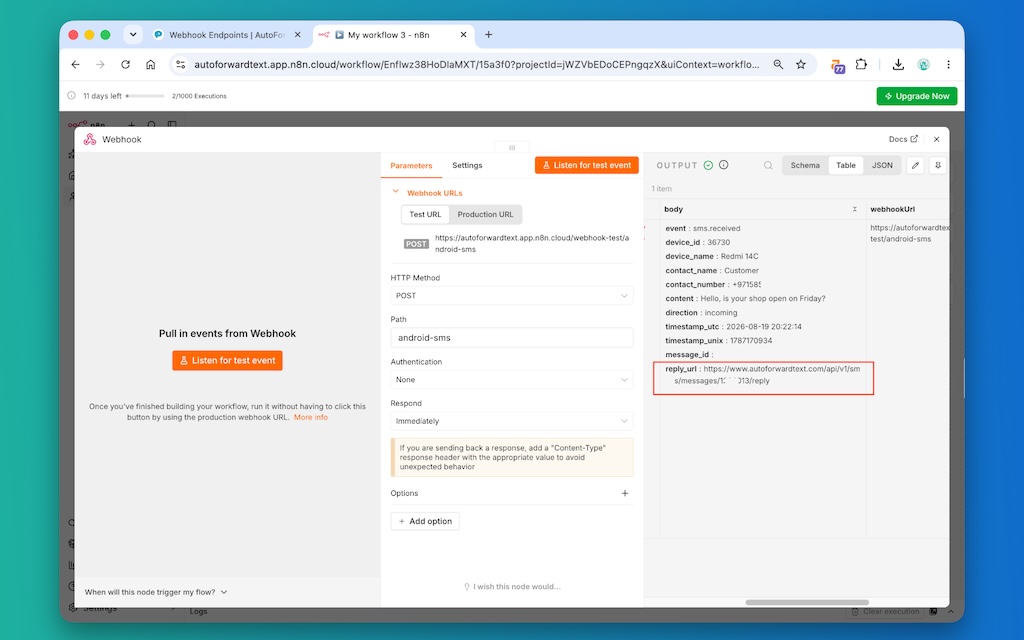Click the Upgrade Now button

(917, 96)
